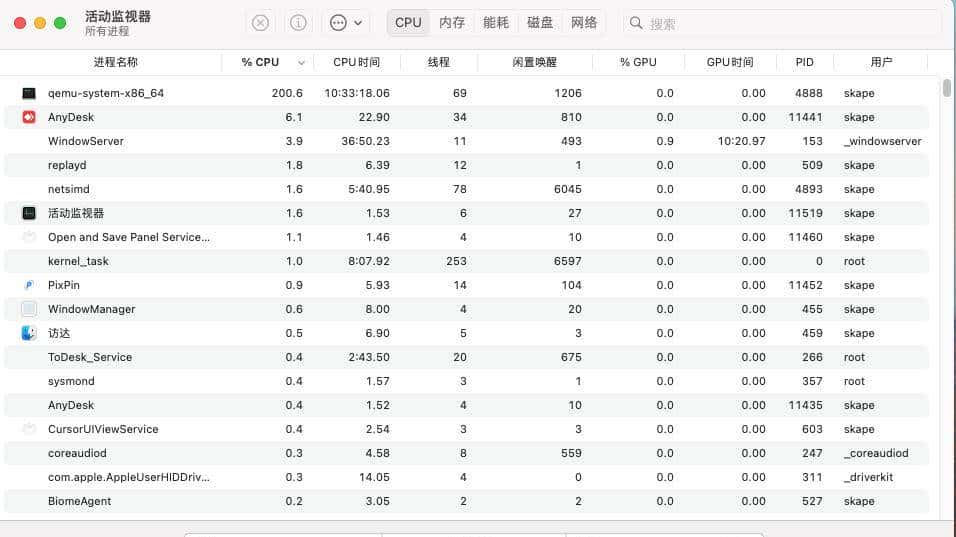Image resolution: width=956 pixels, height=537 pixels.
Task: Open the more actions ellipsis menu
Action: [346, 23]
